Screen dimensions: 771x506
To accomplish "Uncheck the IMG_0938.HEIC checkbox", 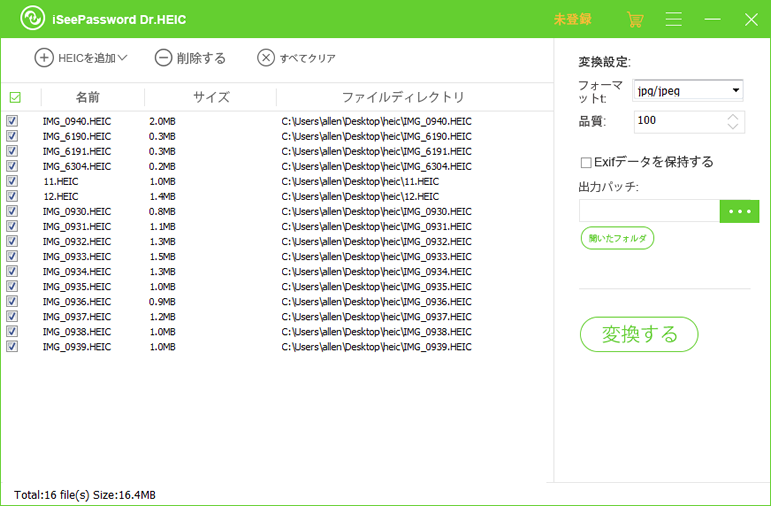I will pos(12,331).
